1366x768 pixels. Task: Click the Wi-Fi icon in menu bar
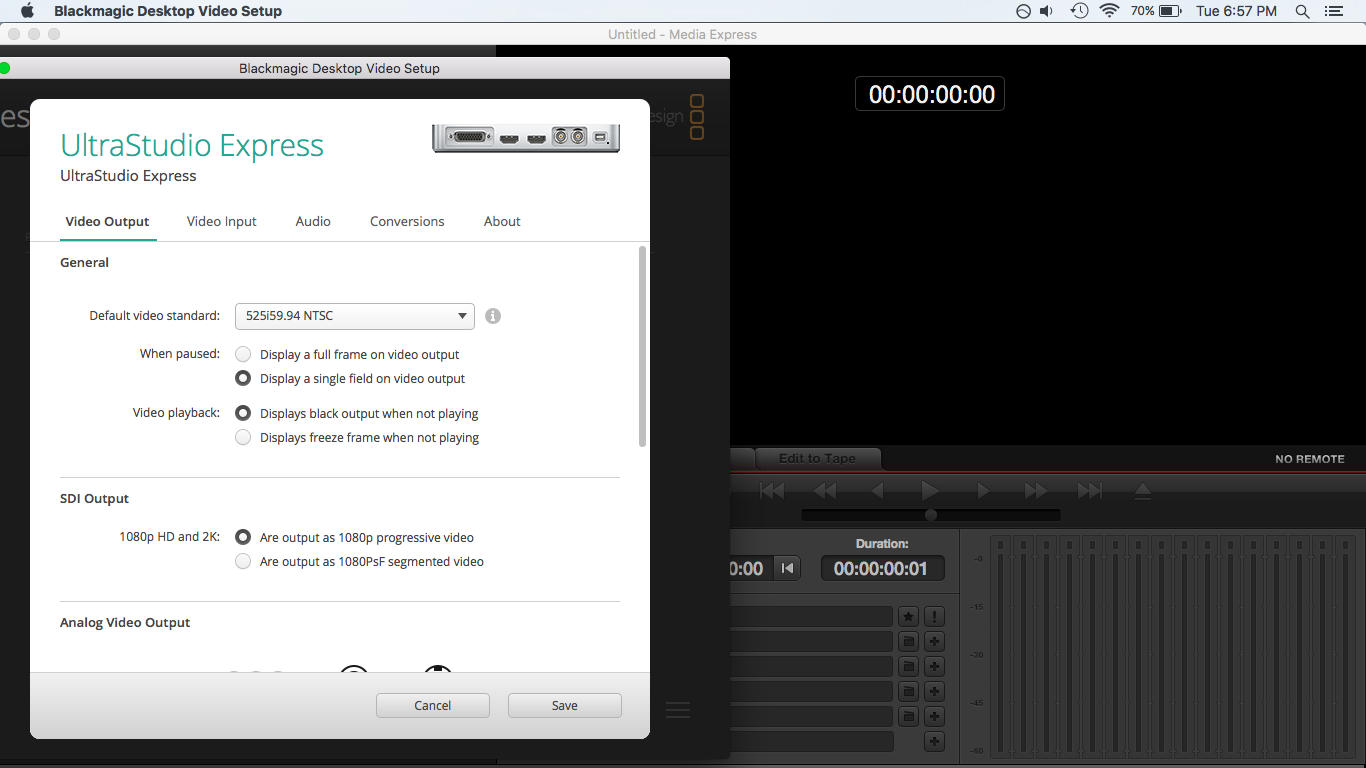tap(1108, 11)
